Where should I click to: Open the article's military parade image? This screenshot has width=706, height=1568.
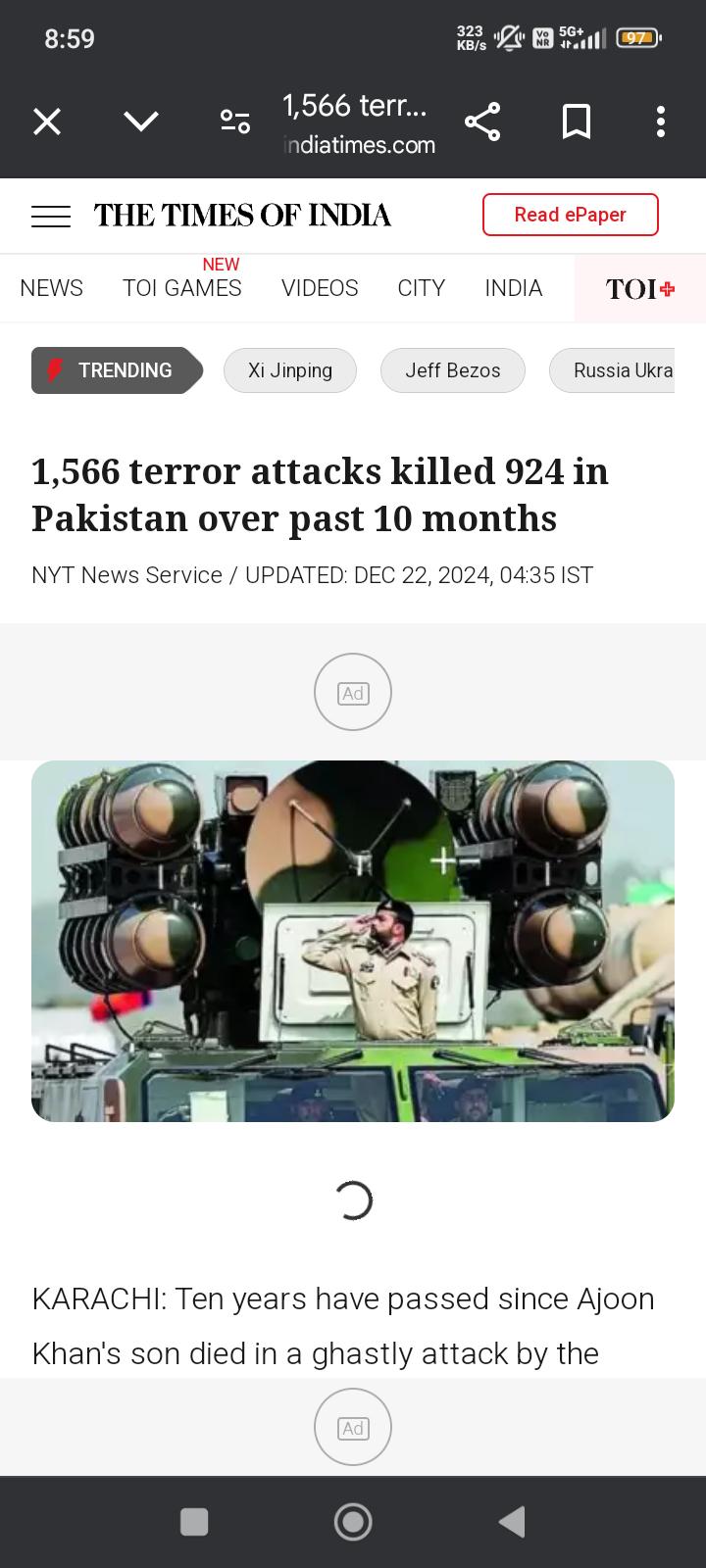353,941
